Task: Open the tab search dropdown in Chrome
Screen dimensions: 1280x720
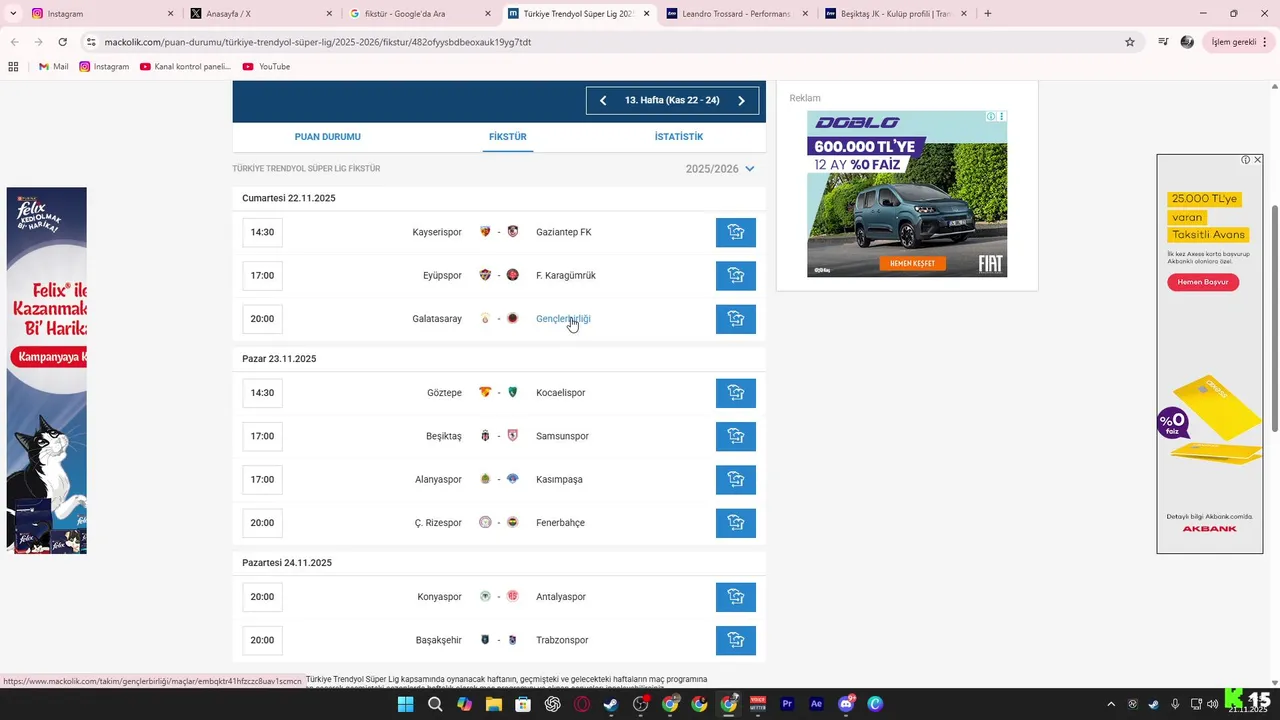Action: [13, 14]
